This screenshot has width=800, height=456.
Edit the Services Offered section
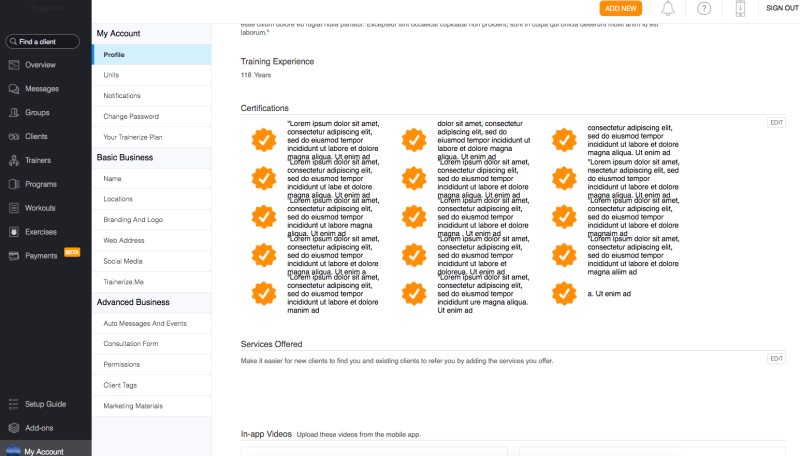pos(776,358)
